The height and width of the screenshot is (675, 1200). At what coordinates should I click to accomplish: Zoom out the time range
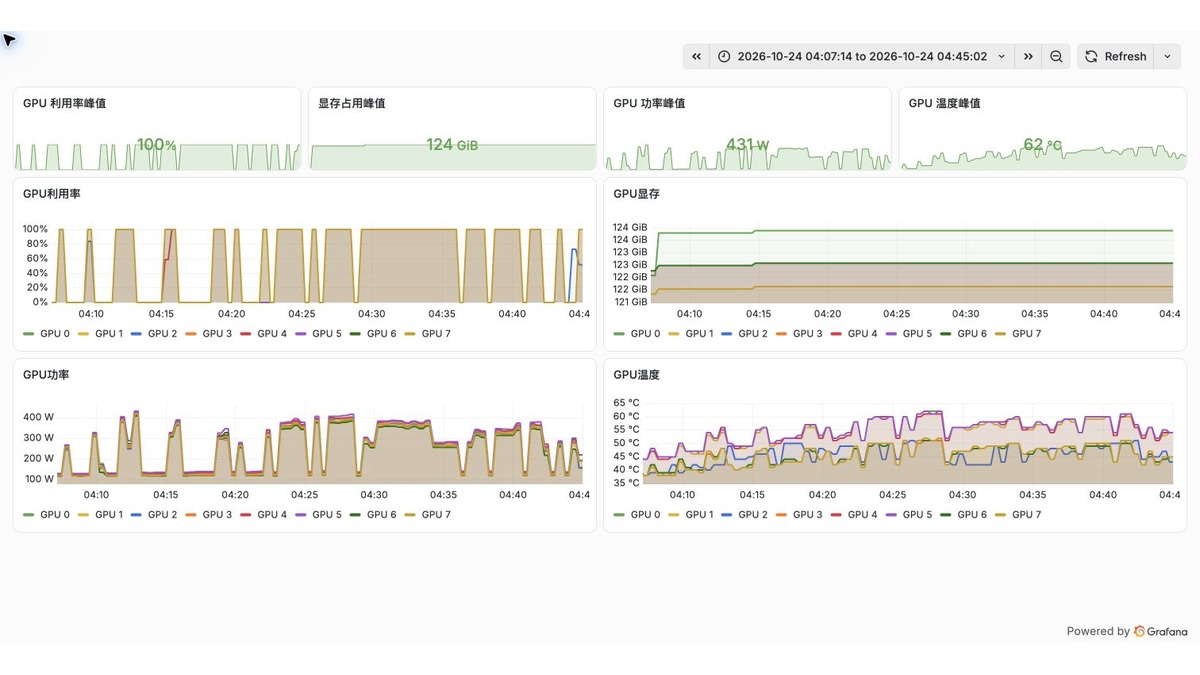1056,57
